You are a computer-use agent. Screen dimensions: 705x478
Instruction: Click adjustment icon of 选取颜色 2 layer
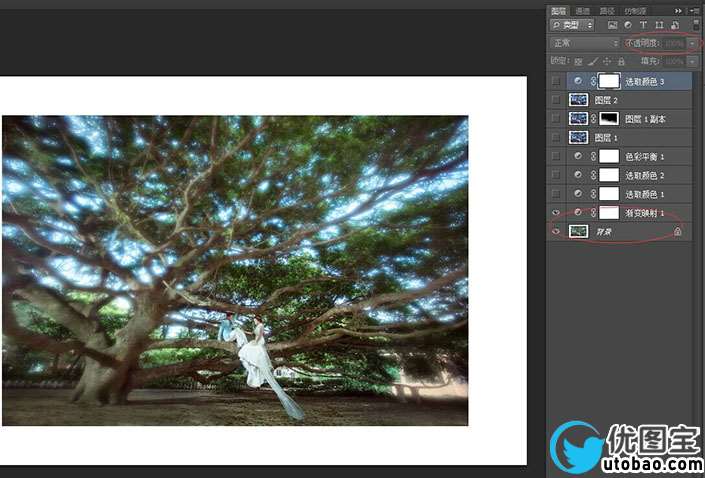578,175
